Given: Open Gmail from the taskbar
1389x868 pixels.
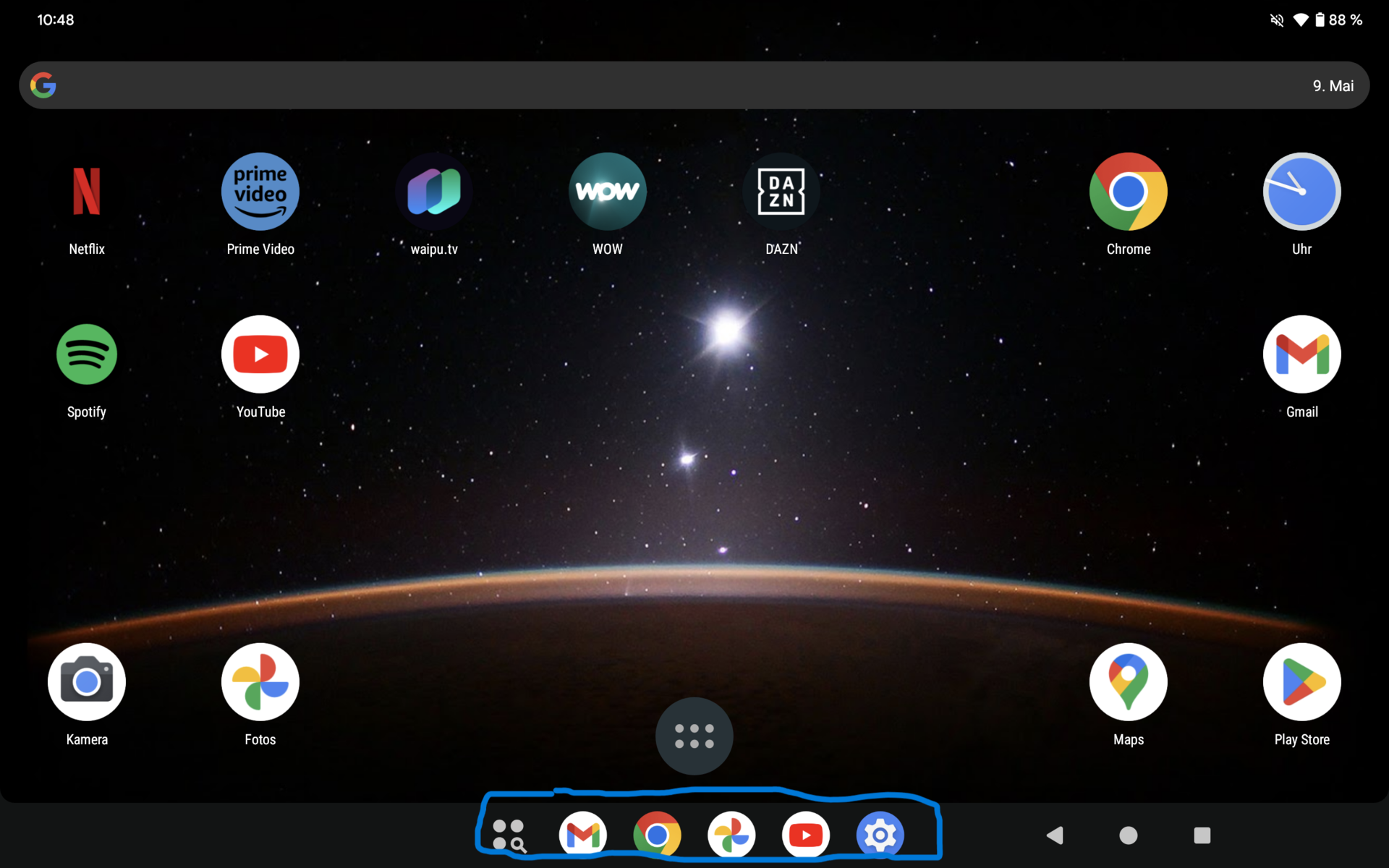Looking at the screenshot, I should pos(583,835).
